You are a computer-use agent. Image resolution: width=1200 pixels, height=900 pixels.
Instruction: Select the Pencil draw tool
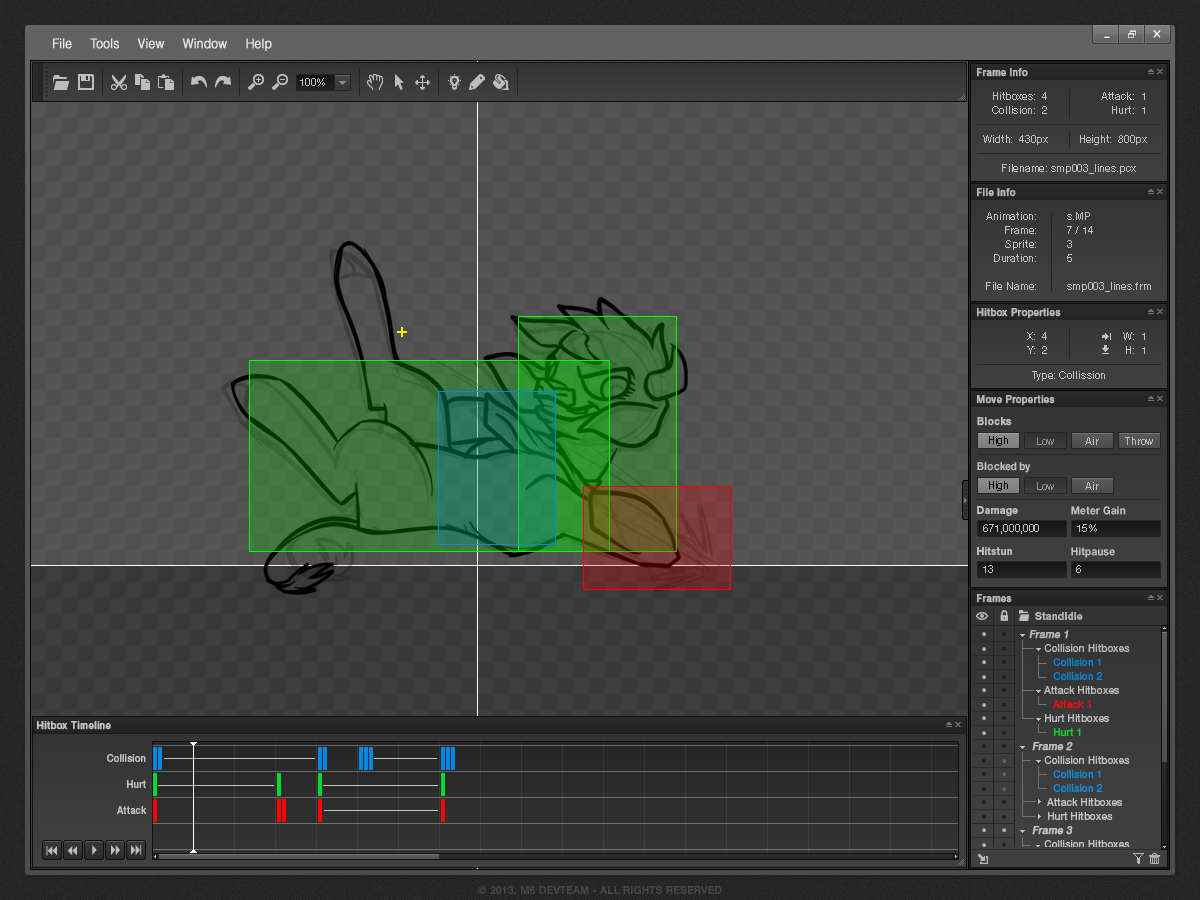tap(477, 82)
